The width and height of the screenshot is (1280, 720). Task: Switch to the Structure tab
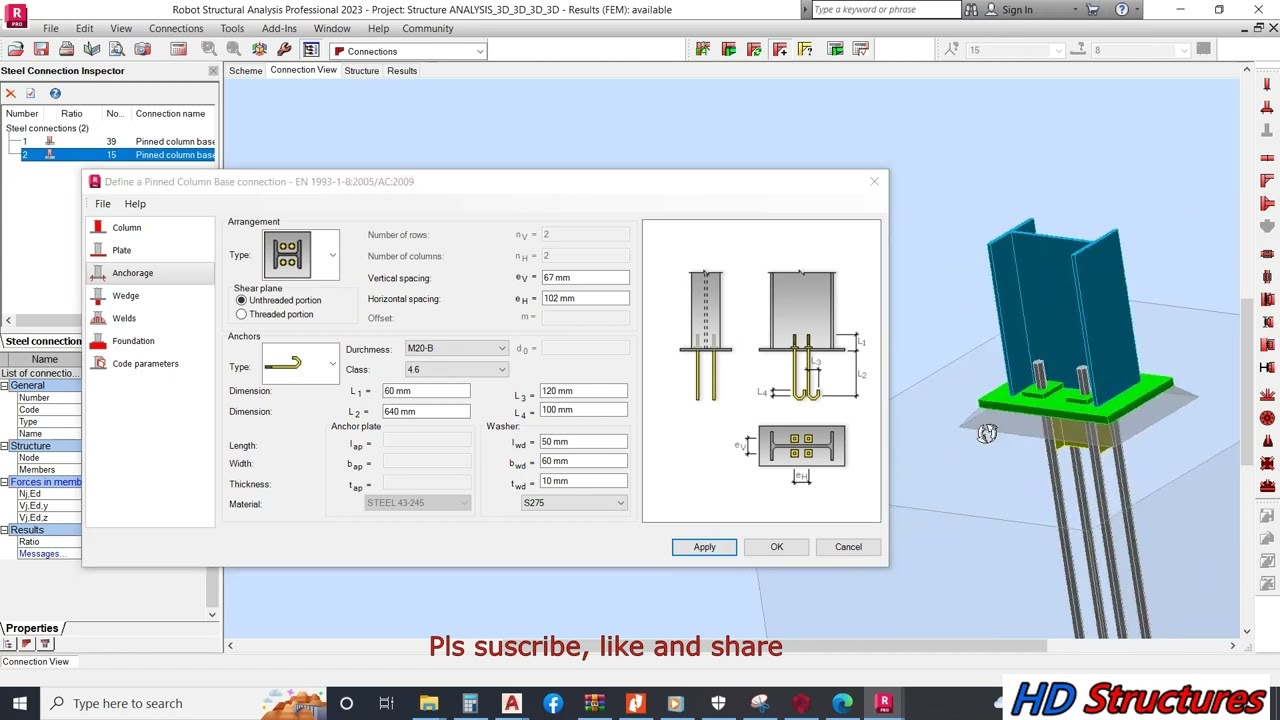point(362,71)
